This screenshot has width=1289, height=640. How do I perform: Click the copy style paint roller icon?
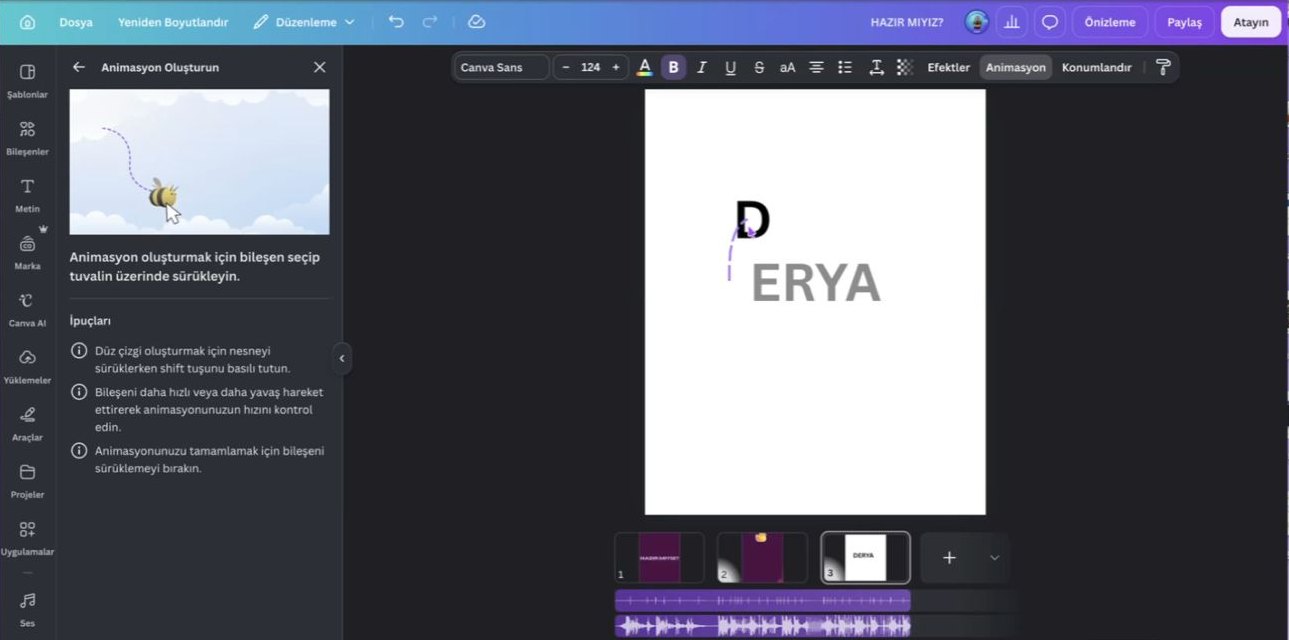(x=1163, y=67)
